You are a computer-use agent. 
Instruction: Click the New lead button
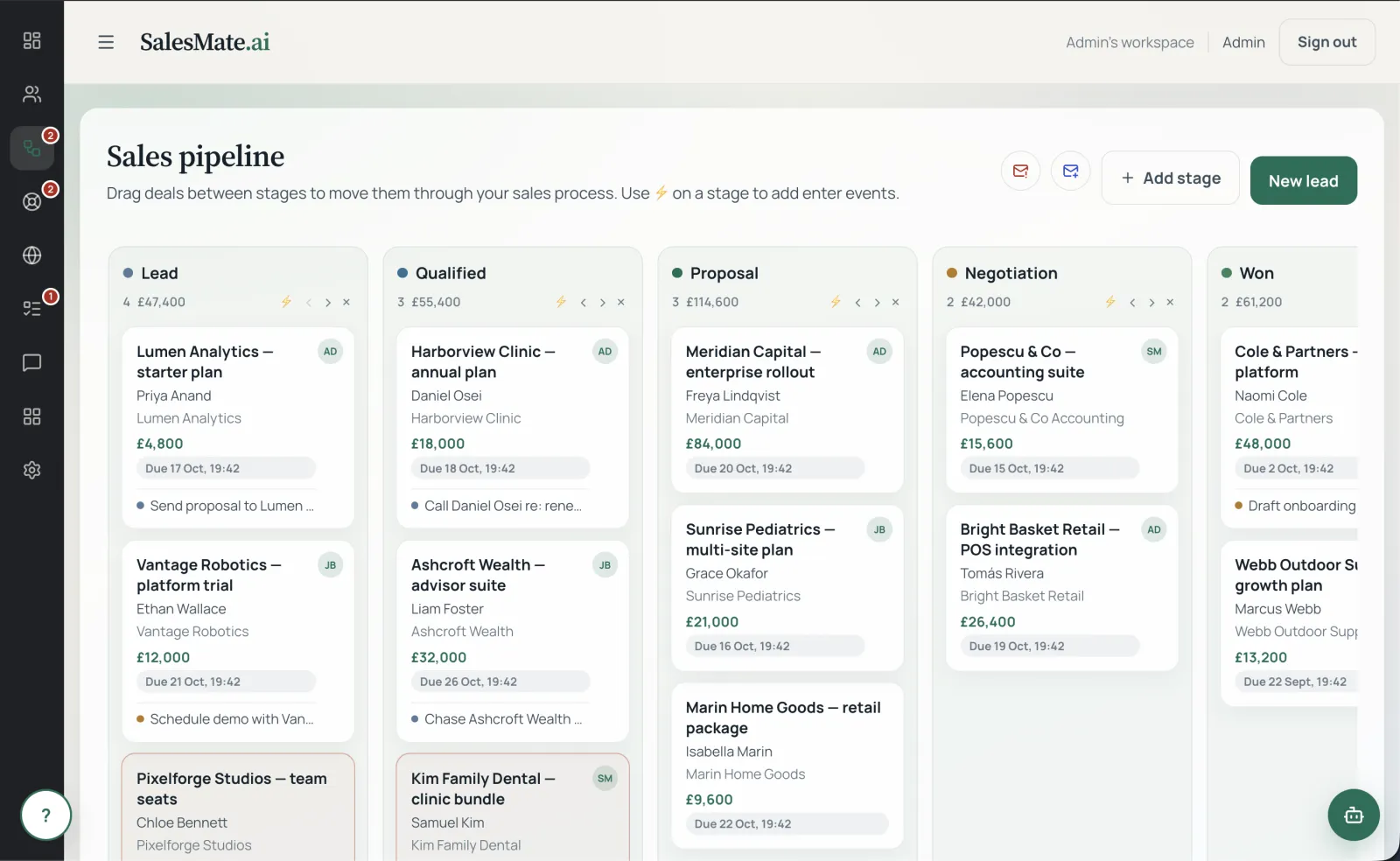(1304, 181)
